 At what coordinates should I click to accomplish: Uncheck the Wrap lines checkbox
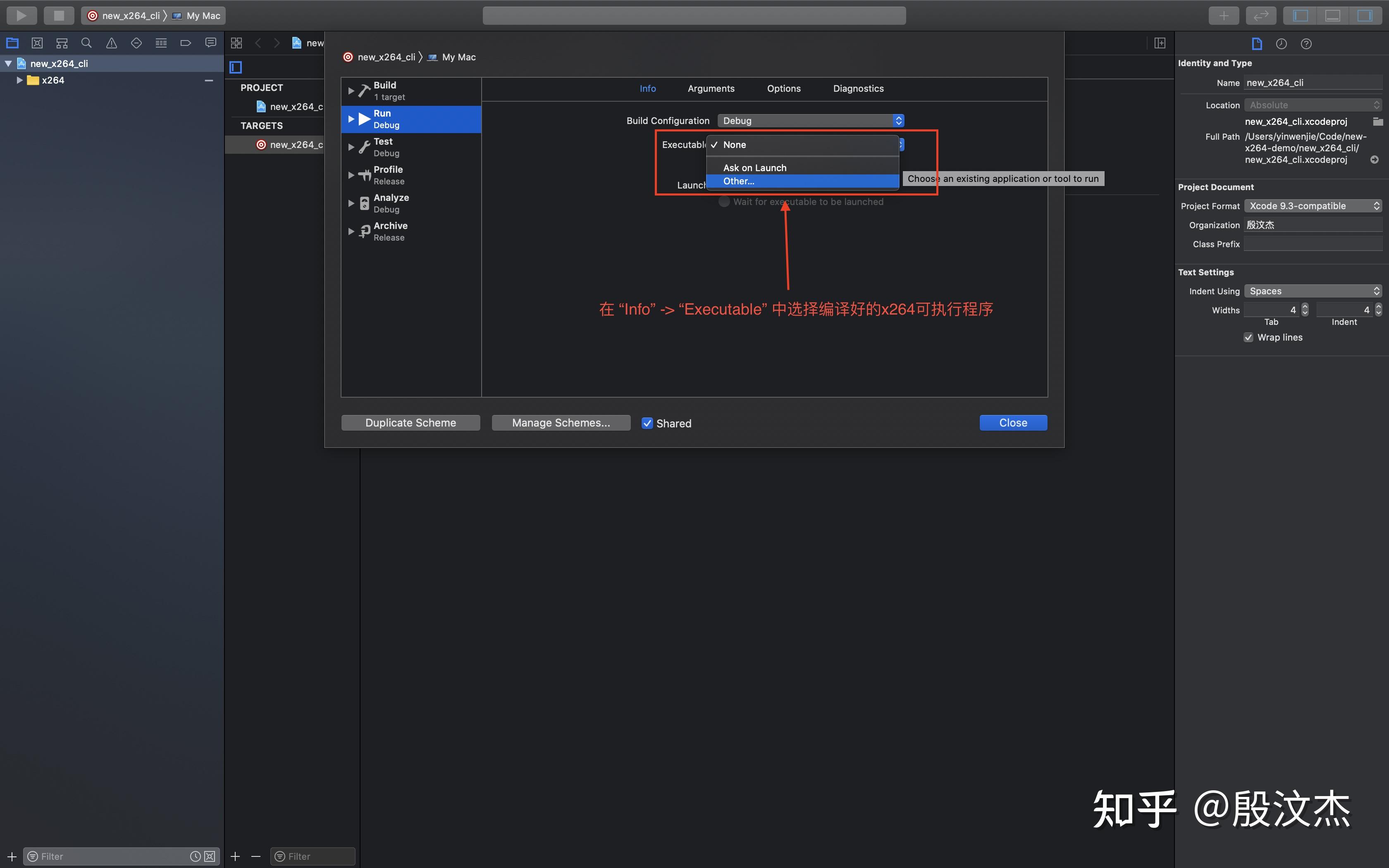[x=1248, y=338]
